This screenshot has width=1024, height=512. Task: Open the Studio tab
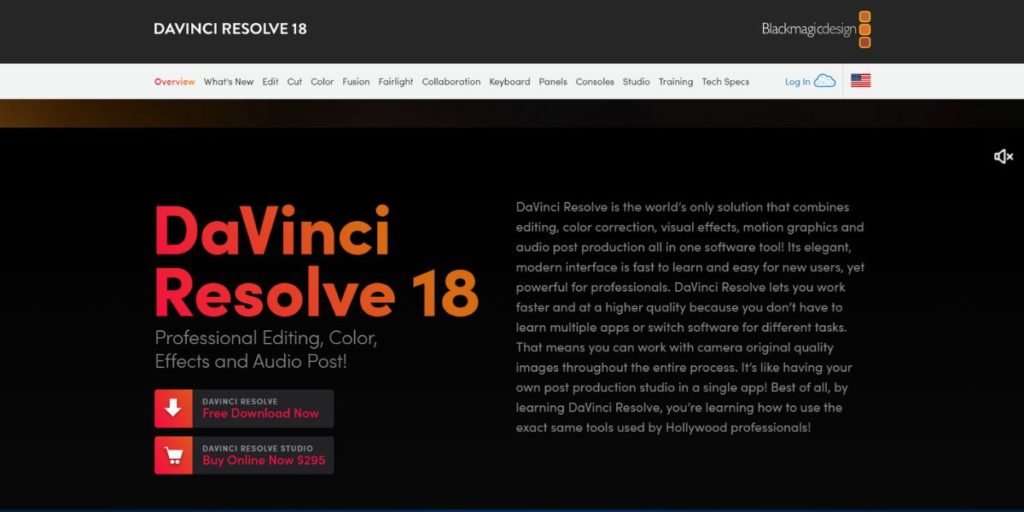coord(636,82)
